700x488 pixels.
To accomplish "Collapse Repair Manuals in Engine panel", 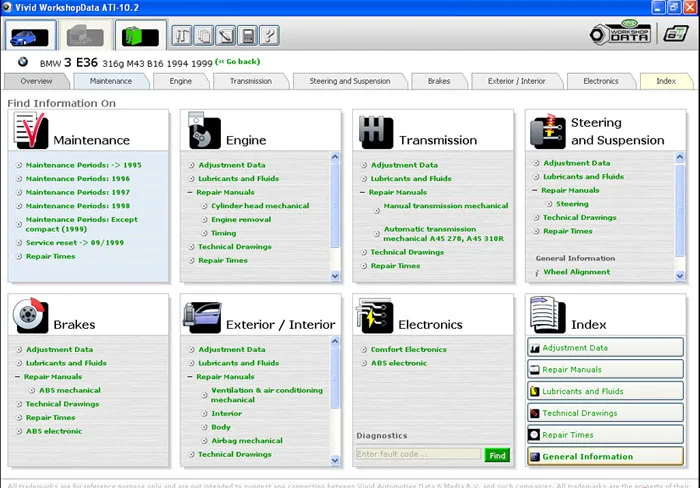I will (x=190, y=192).
